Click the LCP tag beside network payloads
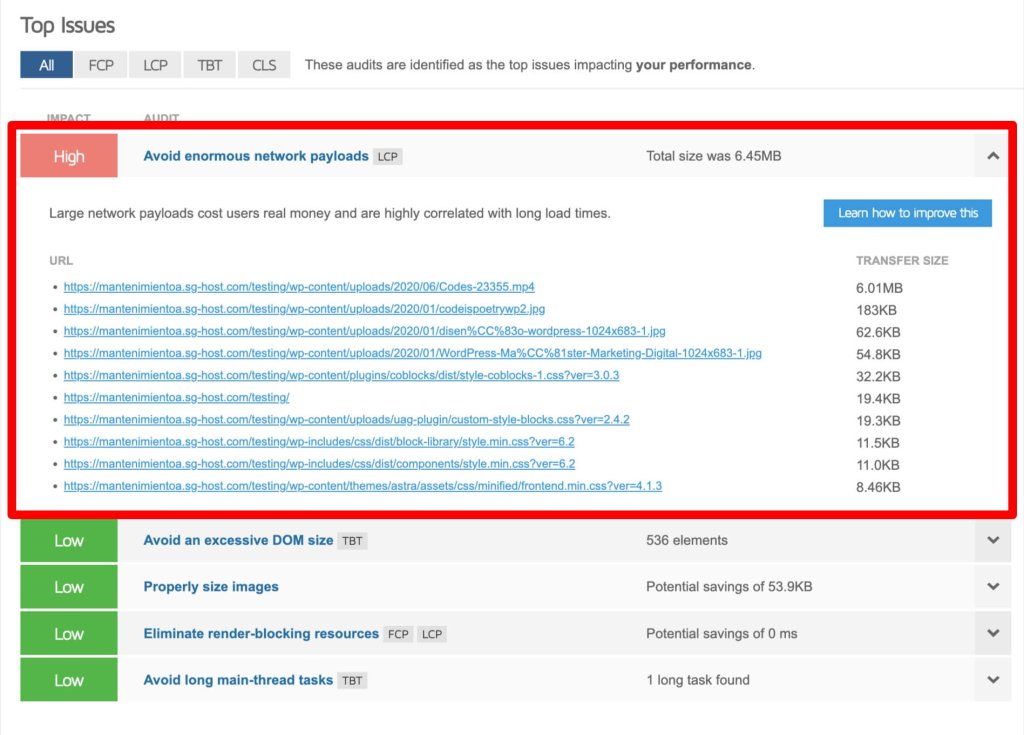This screenshot has width=1024, height=735. click(x=387, y=157)
